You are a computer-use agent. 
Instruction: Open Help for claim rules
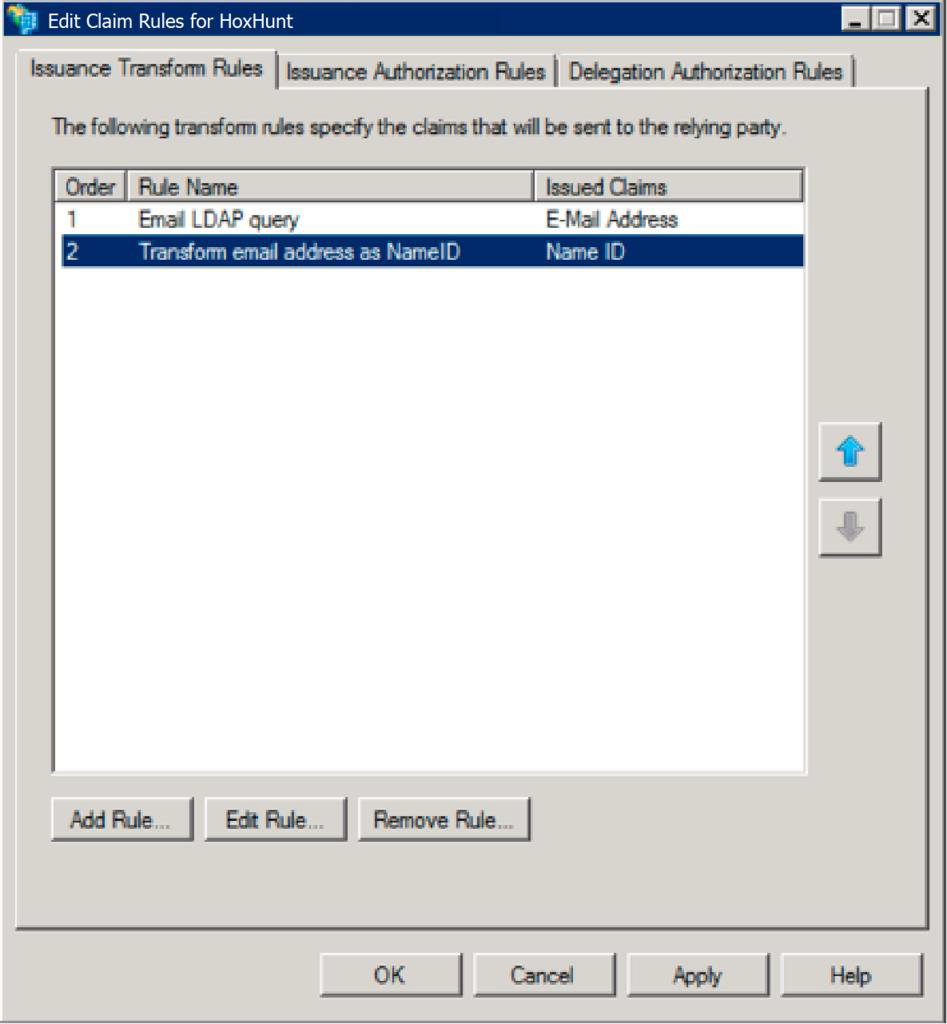click(x=850, y=975)
